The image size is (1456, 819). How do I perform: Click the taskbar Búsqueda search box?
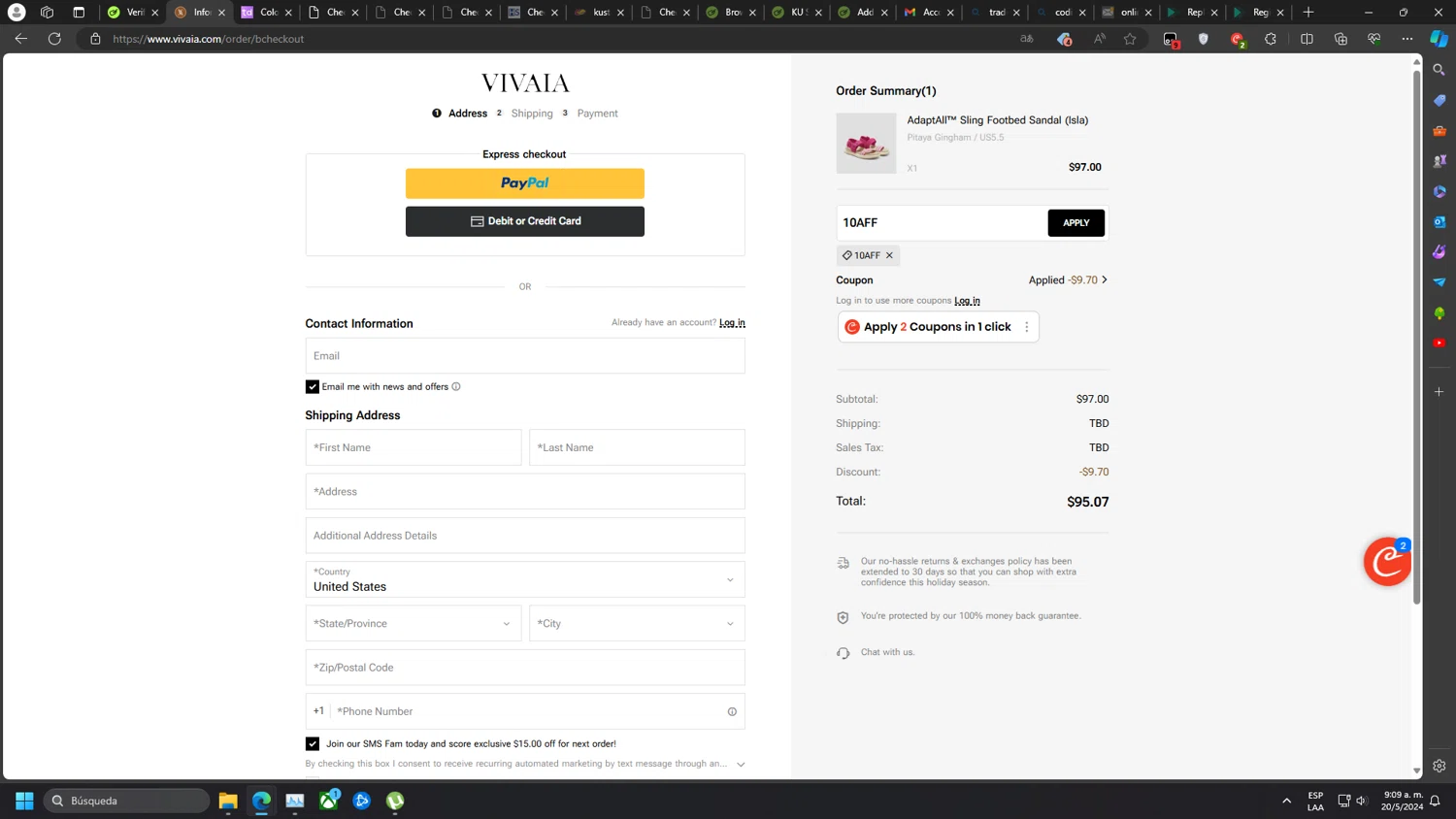coord(126,801)
